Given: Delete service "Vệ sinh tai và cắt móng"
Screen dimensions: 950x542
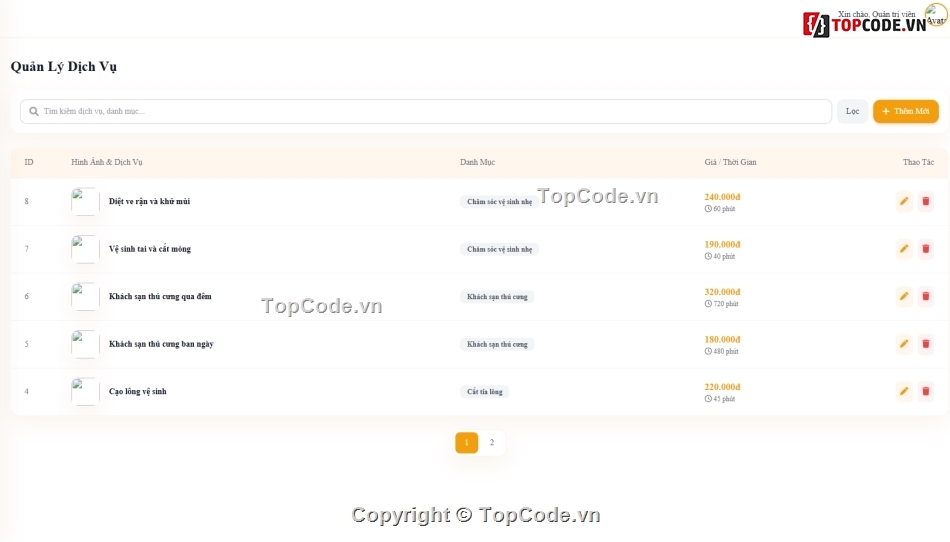Looking at the screenshot, I should tap(926, 249).
